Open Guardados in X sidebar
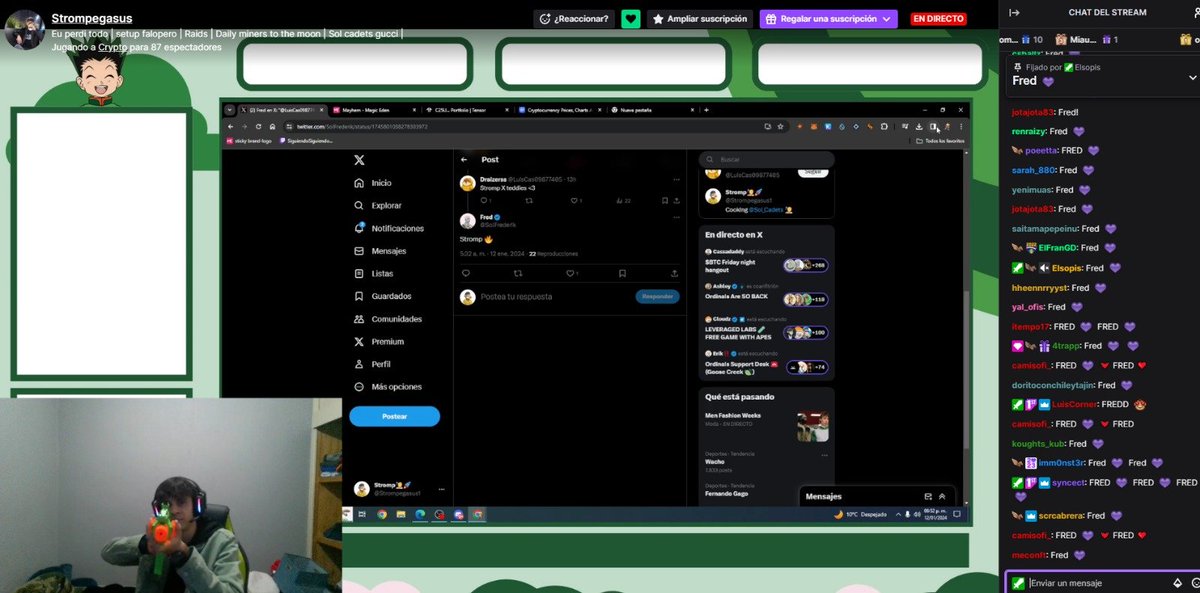 381,296
